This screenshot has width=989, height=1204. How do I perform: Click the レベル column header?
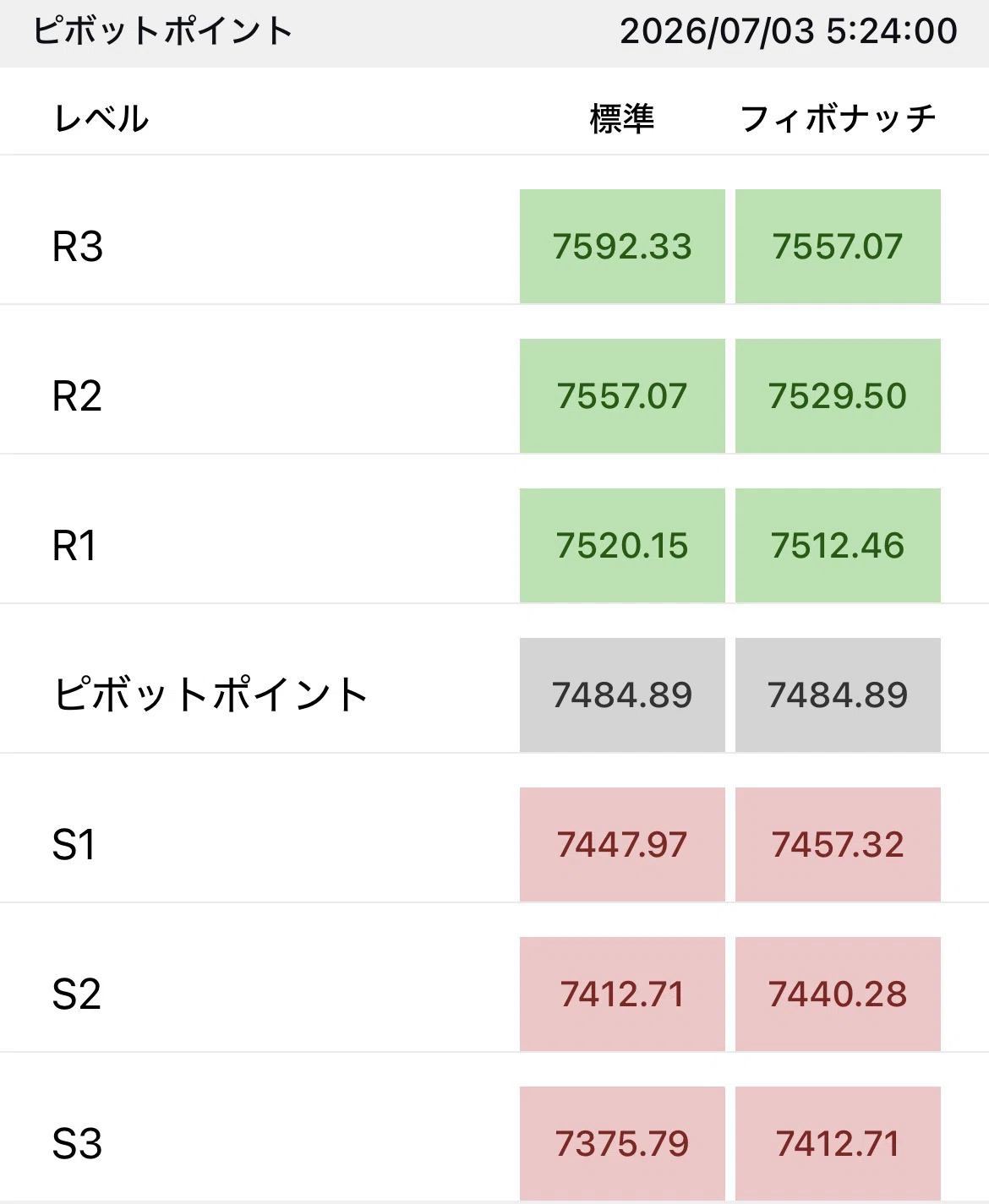tap(101, 118)
